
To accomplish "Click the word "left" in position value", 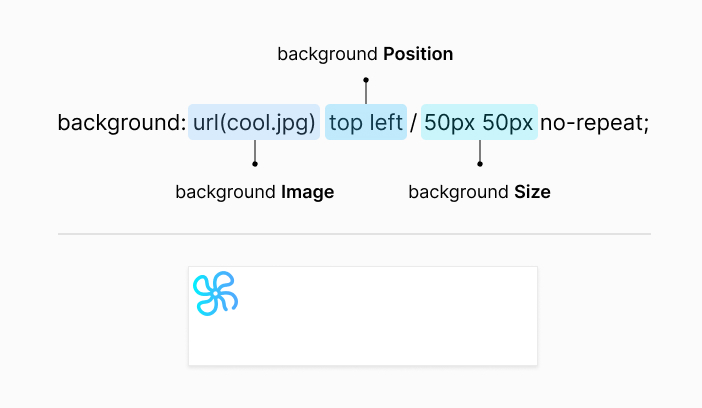I will tap(385, 123).
